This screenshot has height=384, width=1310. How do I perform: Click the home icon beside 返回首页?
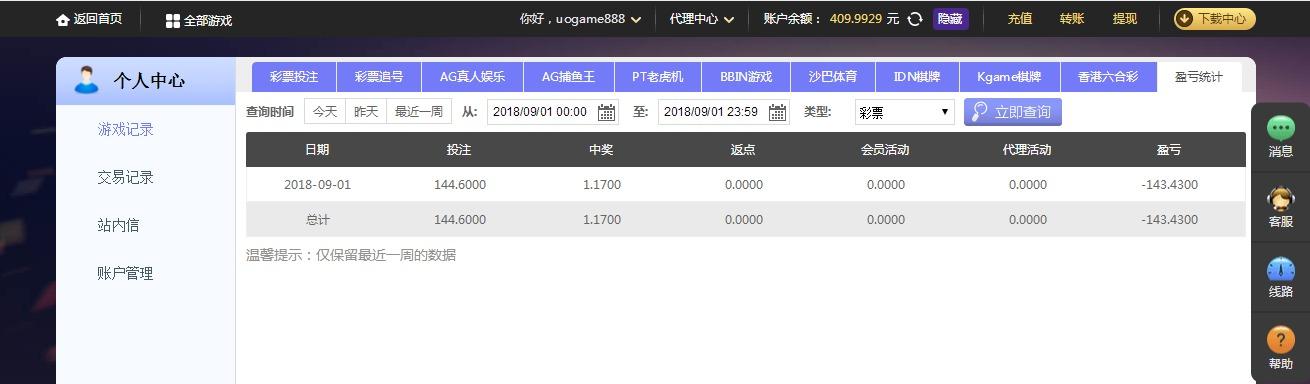(64, 20)
